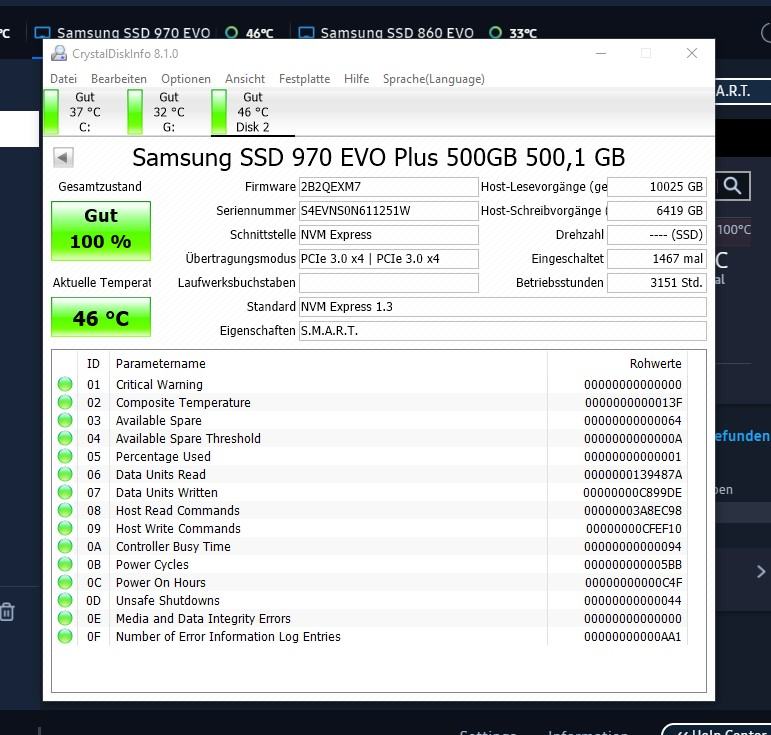Click Samsung SSD 860 EVO tab in background
The image size is (771, 735).
[397, 33]
